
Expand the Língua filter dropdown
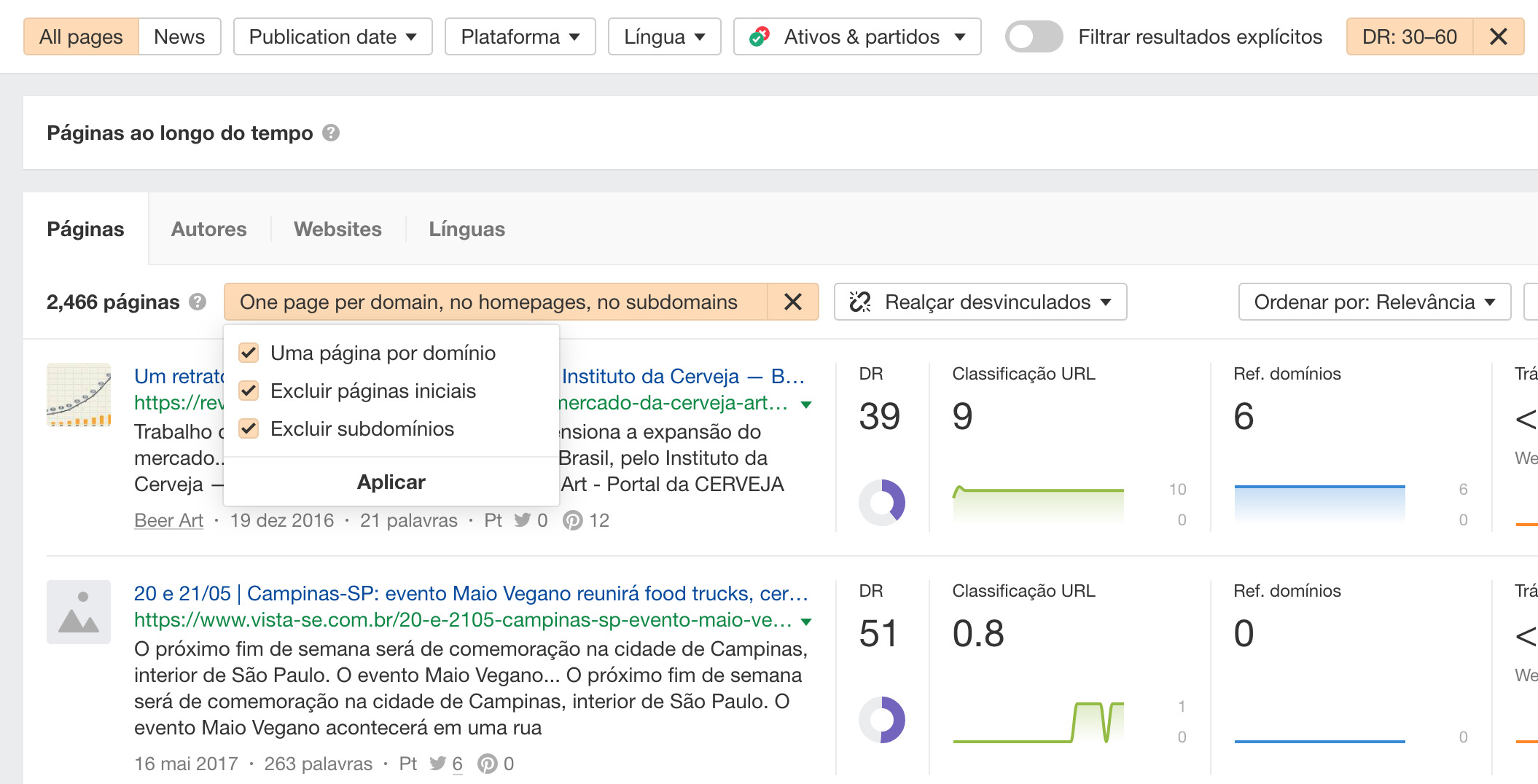(664, 36)
